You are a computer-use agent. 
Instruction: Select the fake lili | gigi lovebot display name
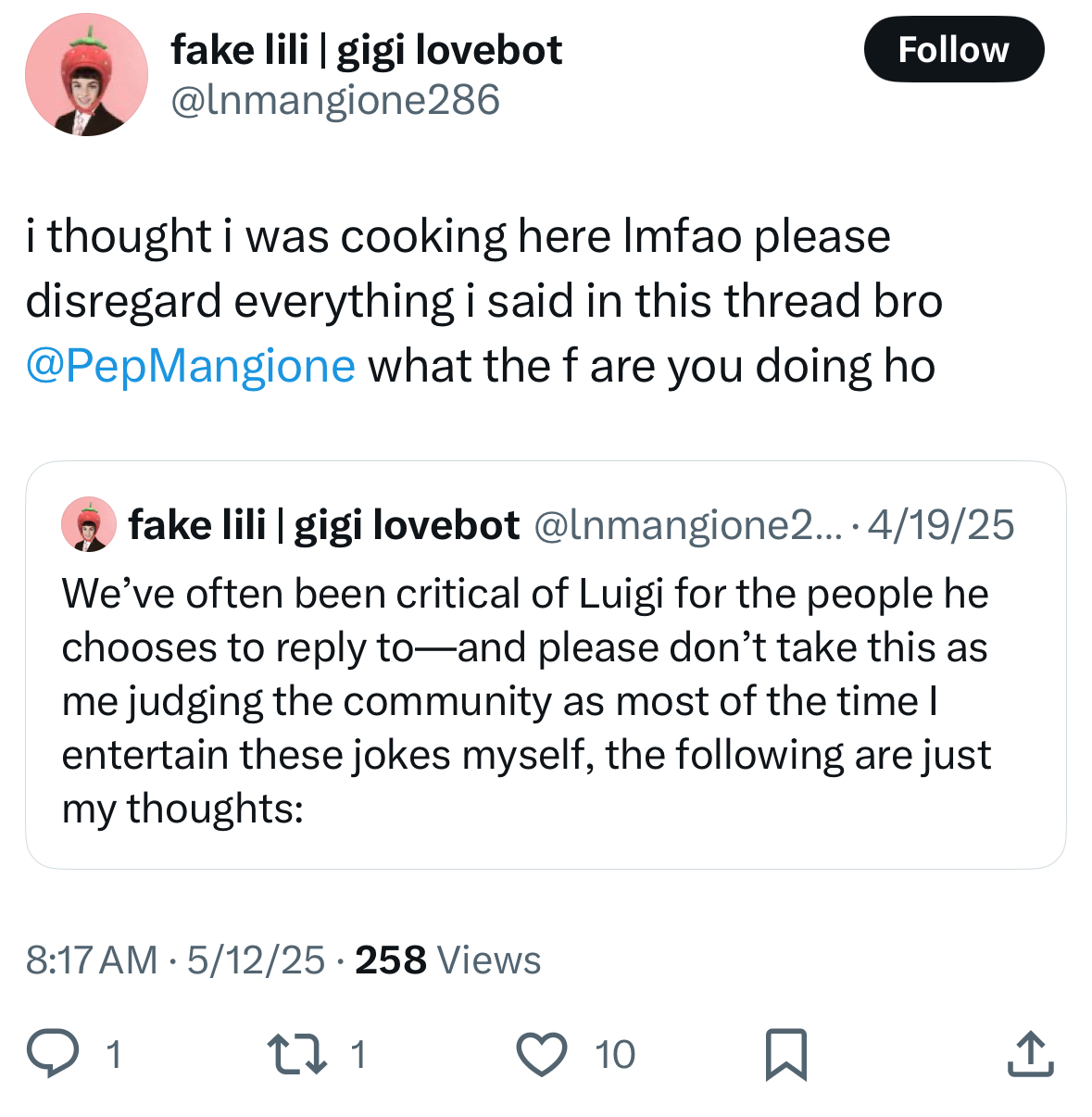click(367, 50)
